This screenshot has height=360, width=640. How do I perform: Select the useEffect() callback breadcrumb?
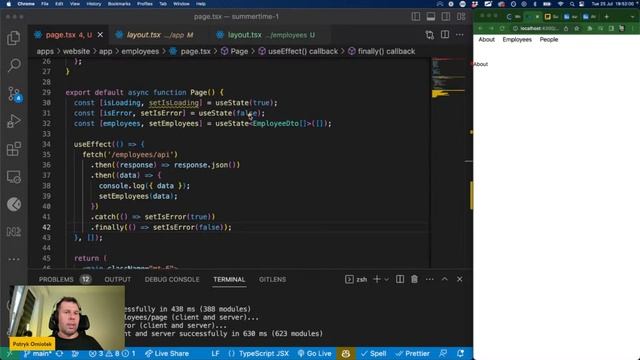[298, 51]
